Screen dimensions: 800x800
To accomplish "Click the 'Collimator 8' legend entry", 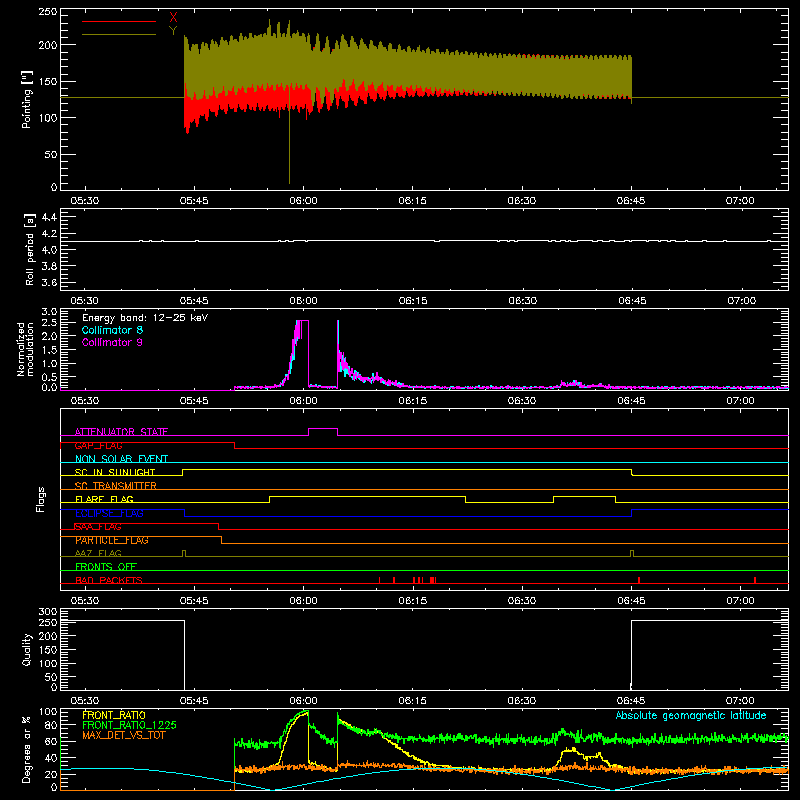I will [112, 330].
